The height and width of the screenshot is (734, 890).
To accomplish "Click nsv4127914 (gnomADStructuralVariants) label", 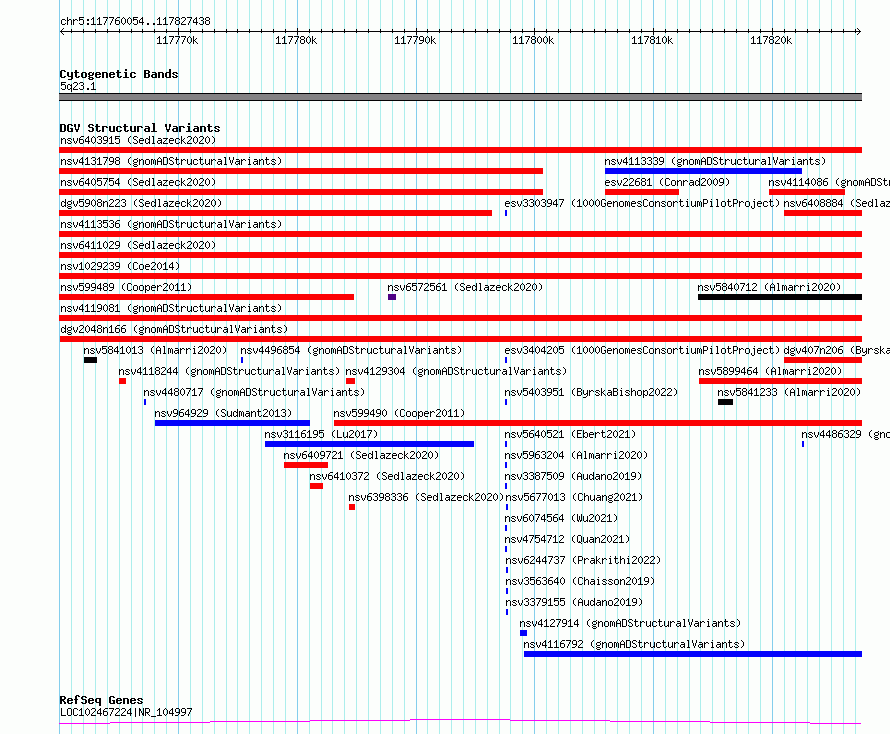I will (x=630, y=623).
